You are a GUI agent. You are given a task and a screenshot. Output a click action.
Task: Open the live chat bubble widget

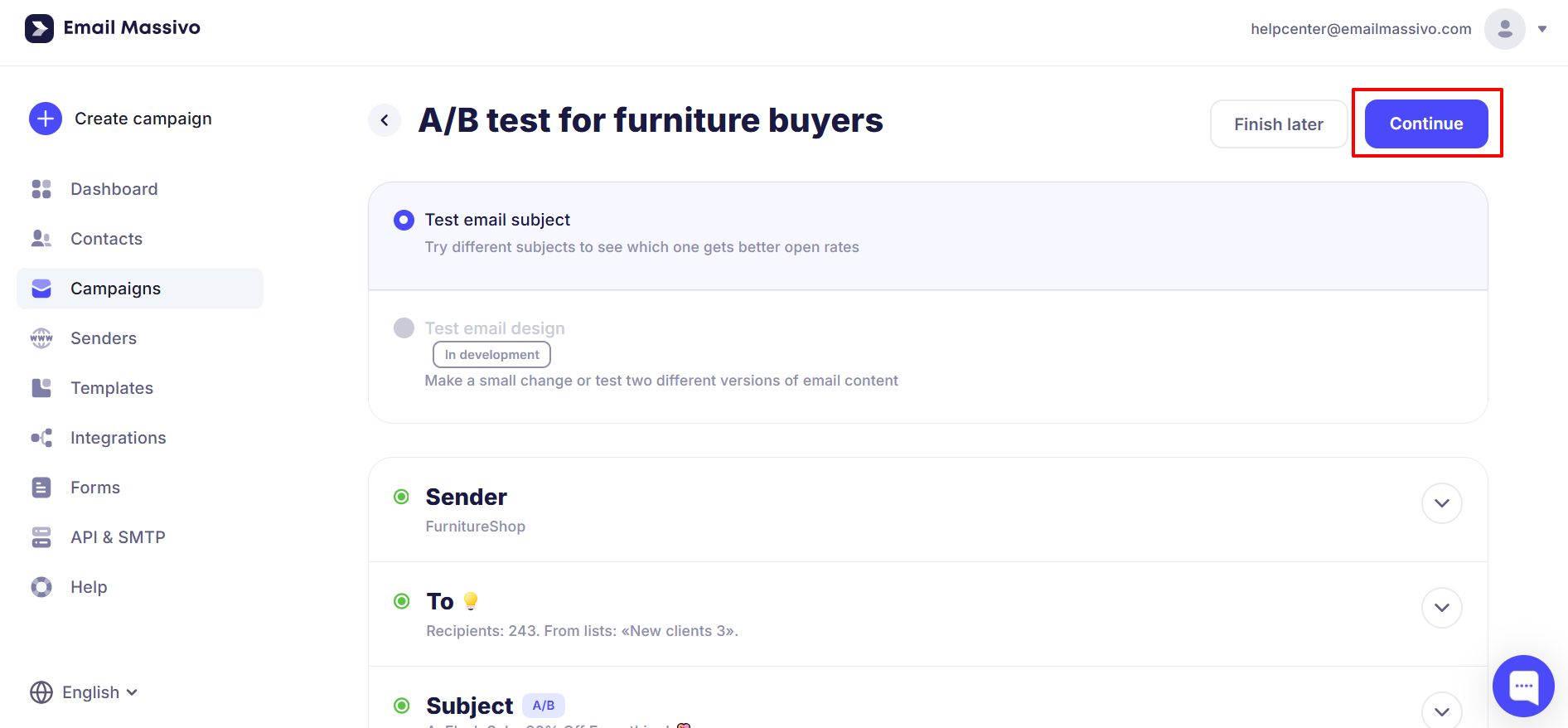tap(1523, 686)
